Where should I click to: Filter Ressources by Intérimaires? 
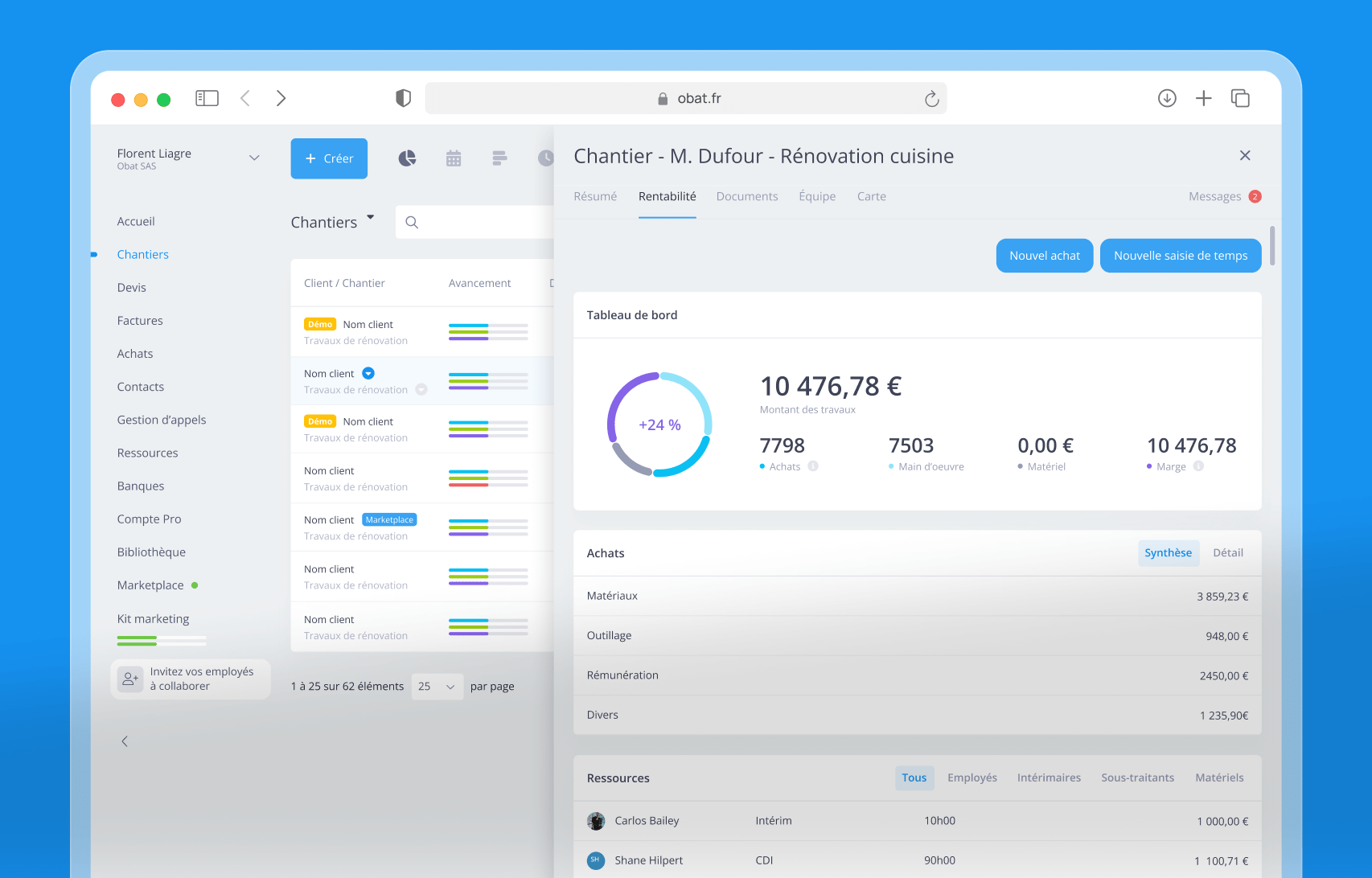coord(1049,777)
